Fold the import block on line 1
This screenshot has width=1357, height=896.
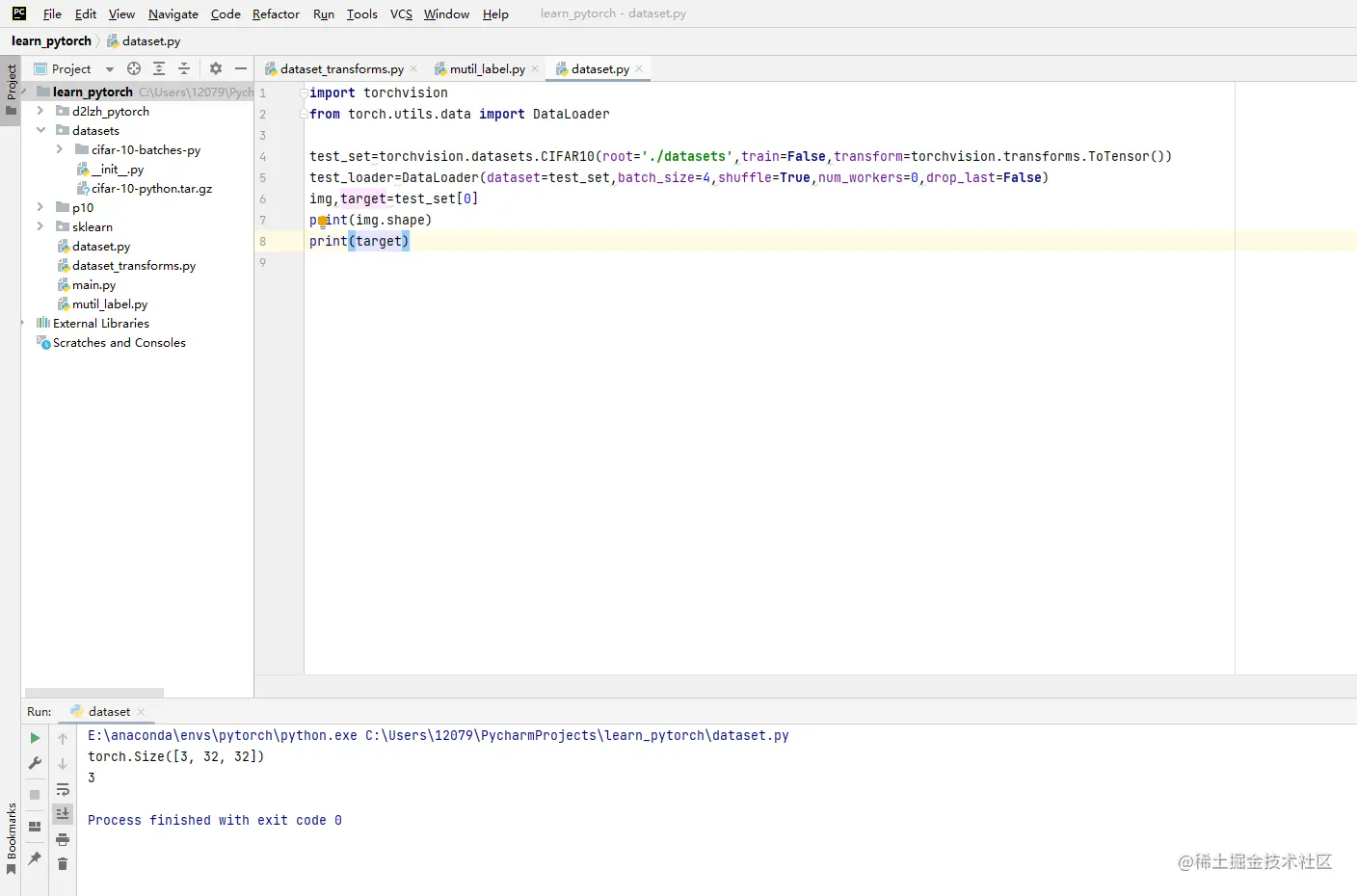point(304,93)
